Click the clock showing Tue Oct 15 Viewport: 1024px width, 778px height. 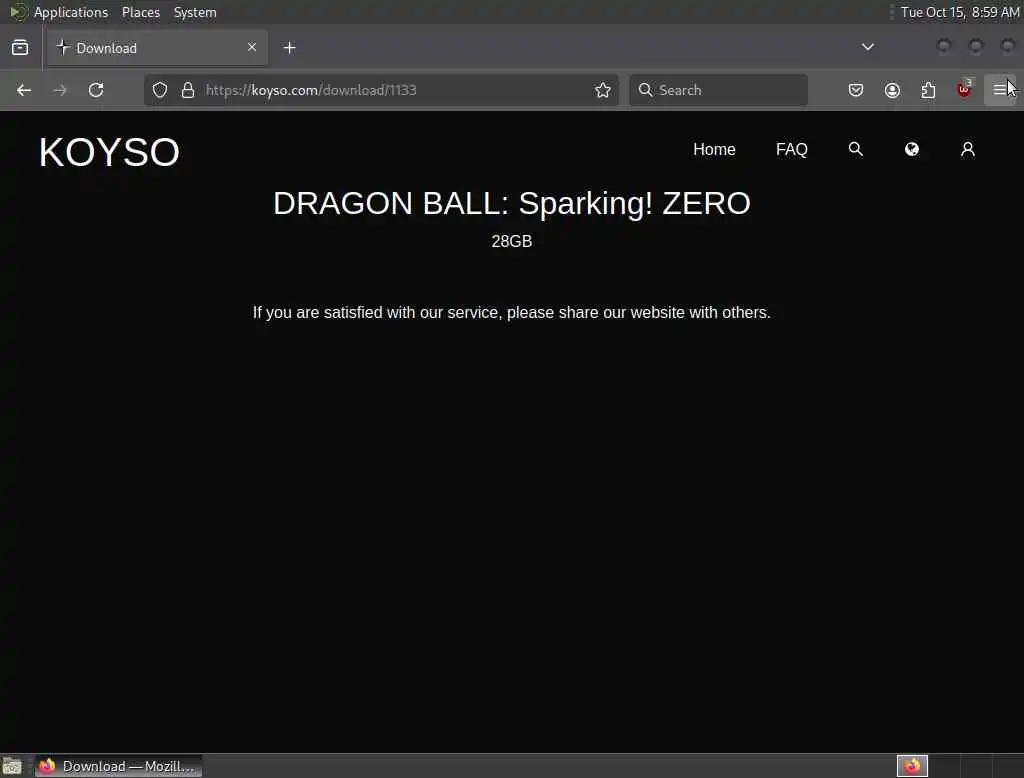pyautogui.click(x=959, y=12)
